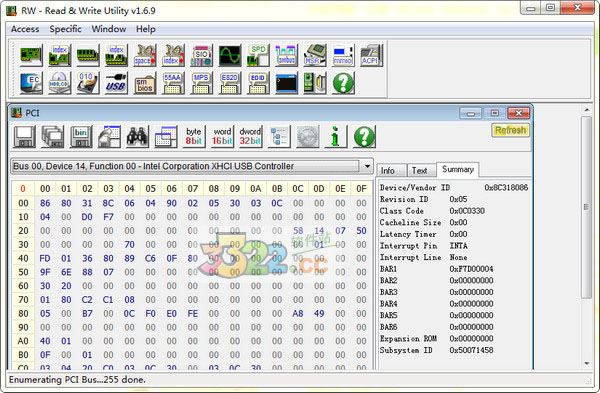Open the Access menu

coord(25,29)
